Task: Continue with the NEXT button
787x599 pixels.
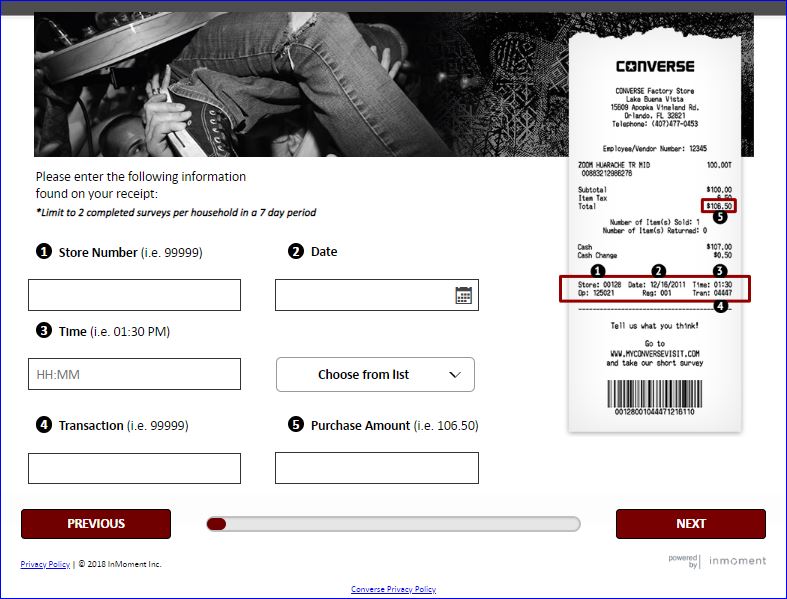Action: point(691,524)
